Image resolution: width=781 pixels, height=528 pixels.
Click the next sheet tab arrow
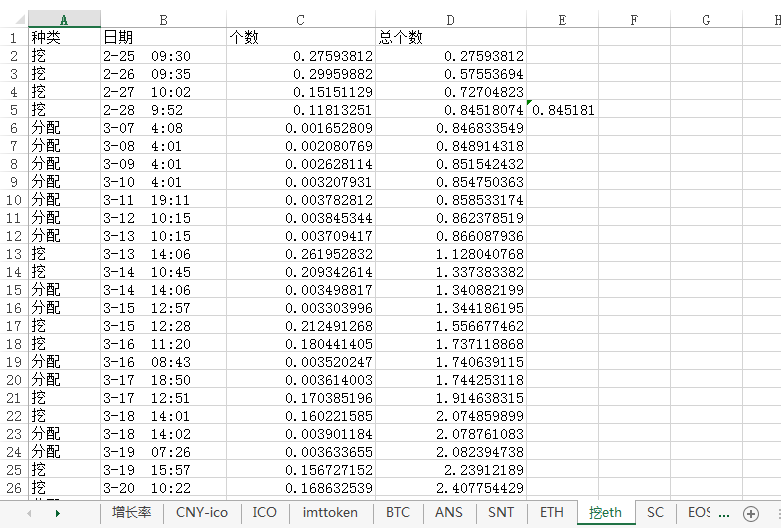(58, 513)
